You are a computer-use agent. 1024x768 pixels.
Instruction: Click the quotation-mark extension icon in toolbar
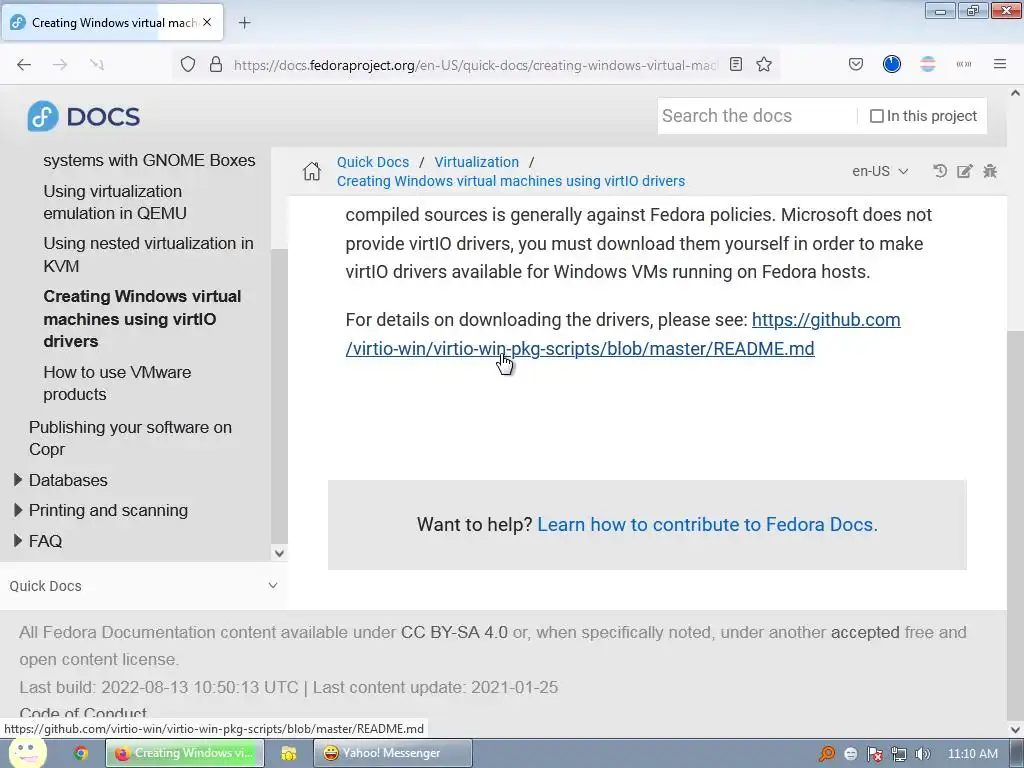point(964,65)
